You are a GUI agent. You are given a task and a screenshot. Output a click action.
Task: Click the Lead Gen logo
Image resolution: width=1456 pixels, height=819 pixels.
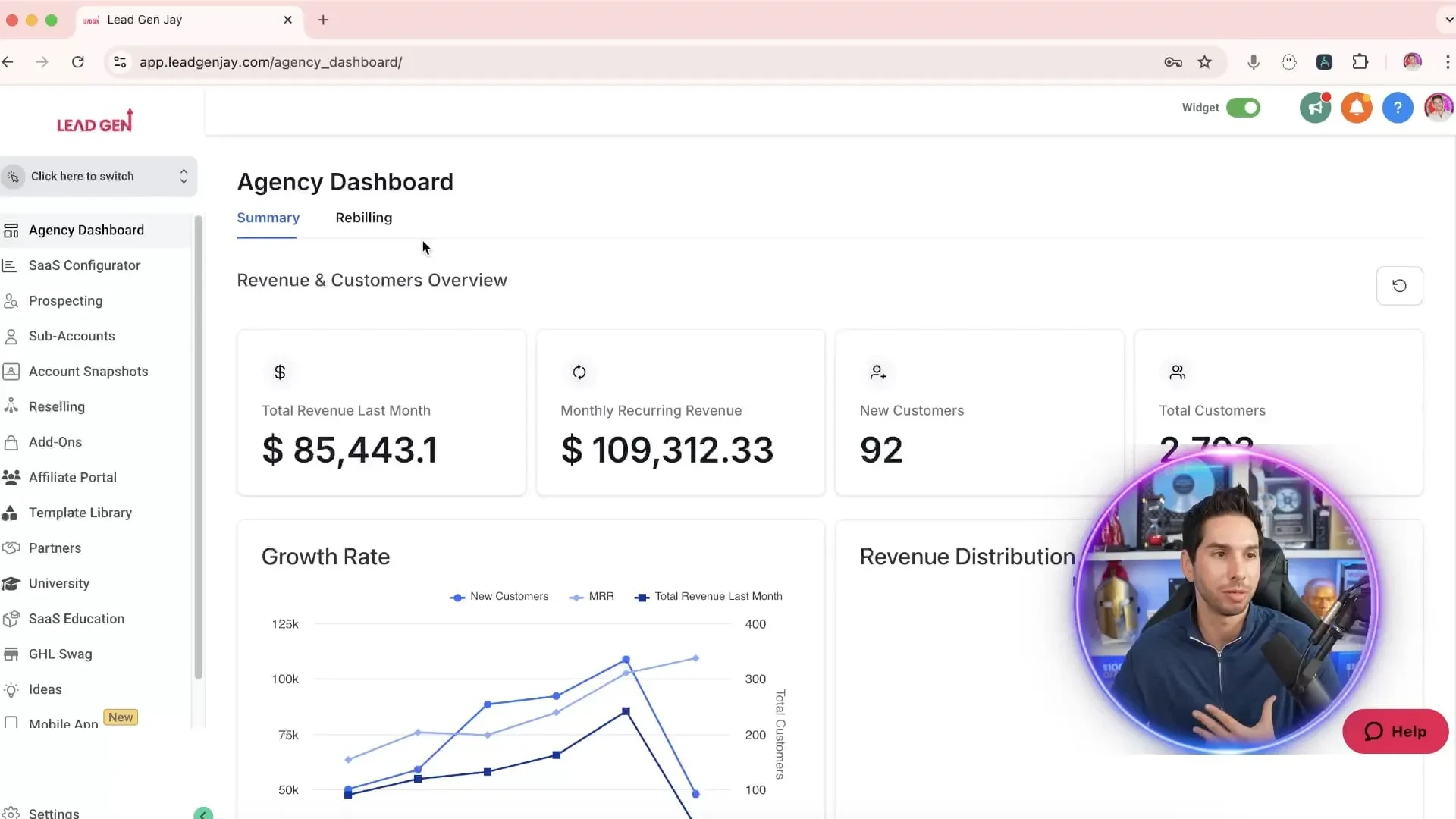coord(95,121)
